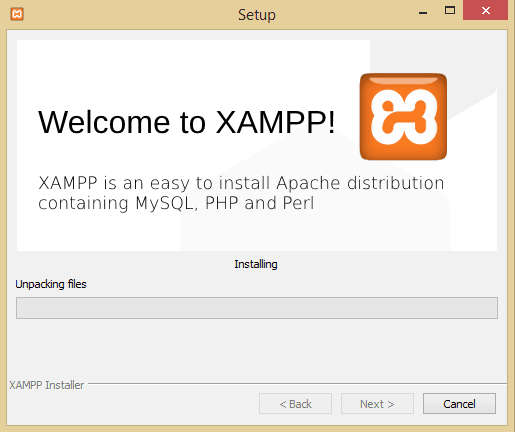This screenshot has width=515, height=432.
Task: Click the installation progress bar
Action: click(x=257, y=308)
